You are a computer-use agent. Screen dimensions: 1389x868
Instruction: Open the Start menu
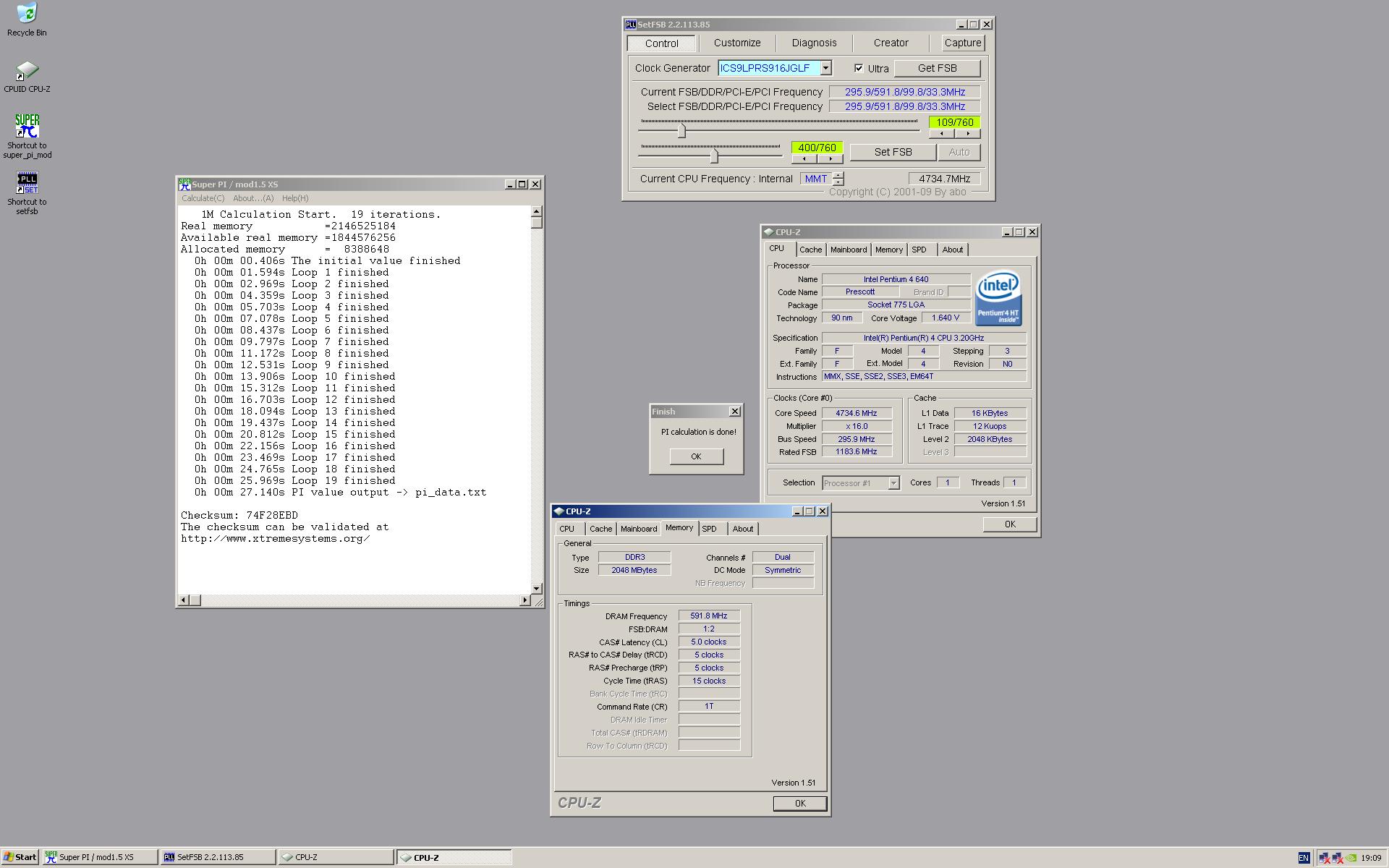[x=20, y=857]
